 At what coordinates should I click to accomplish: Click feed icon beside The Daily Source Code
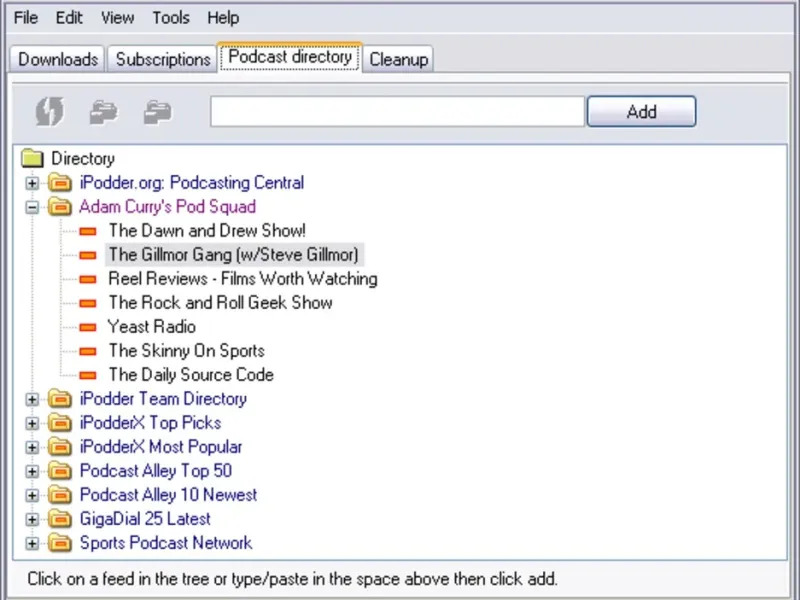click(x=88, y=376)
